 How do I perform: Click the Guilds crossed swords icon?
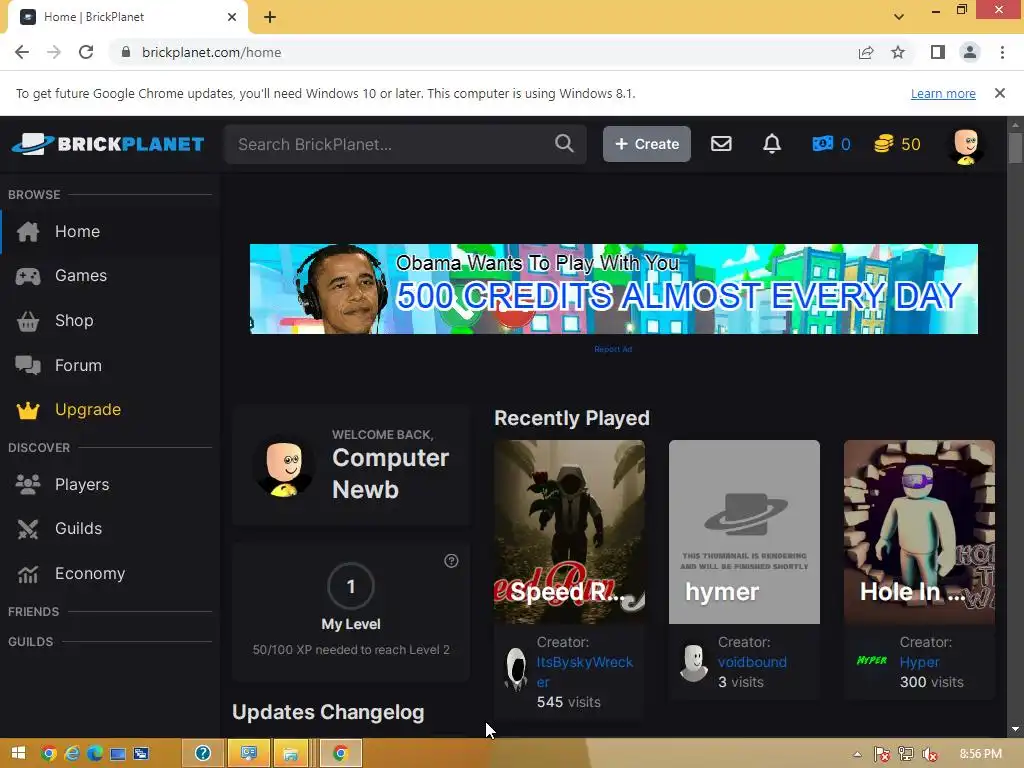(28, 529)
